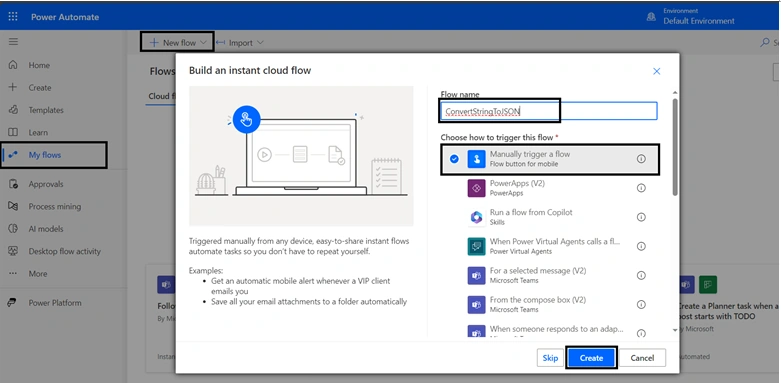Click the More ellipsis icon in sidebar

click(x=13, y=273)
